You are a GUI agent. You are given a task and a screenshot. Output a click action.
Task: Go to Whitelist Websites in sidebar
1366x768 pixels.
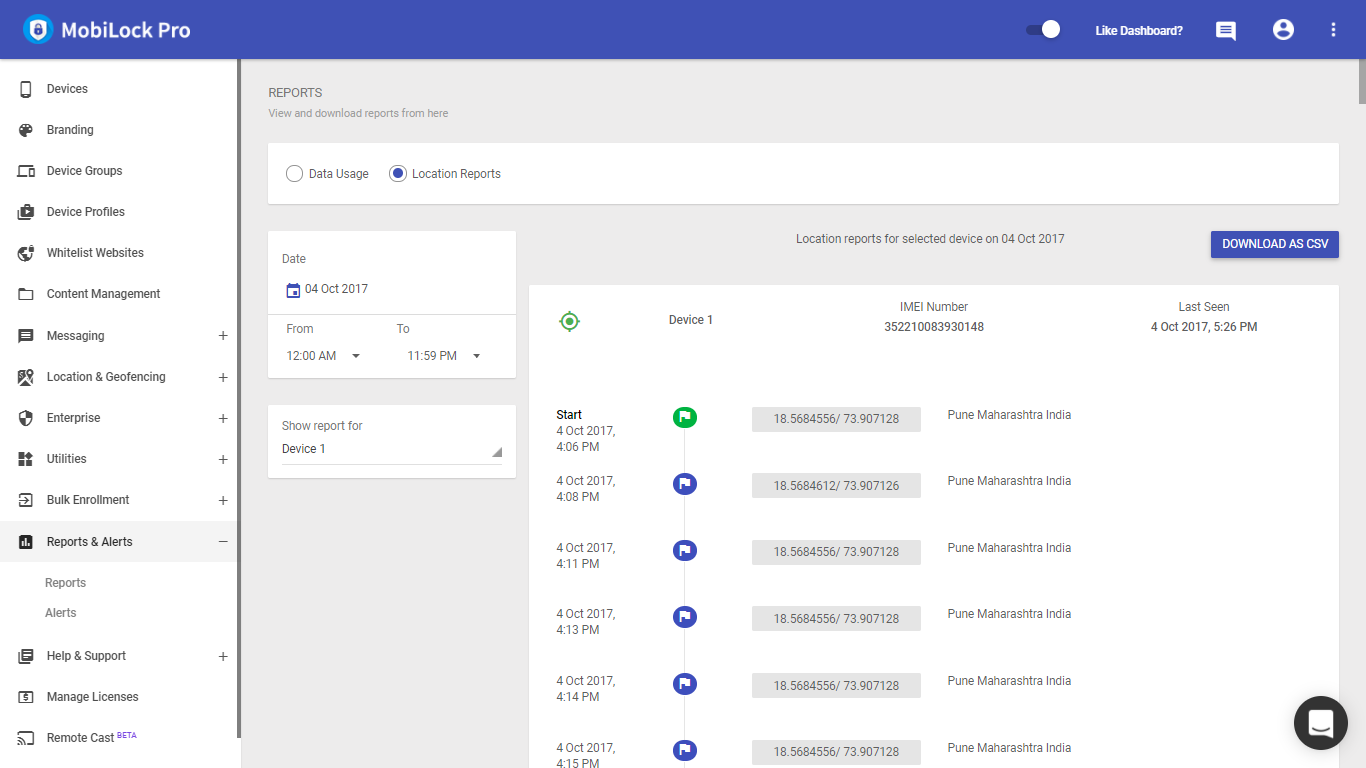click(x=95, y=253)
